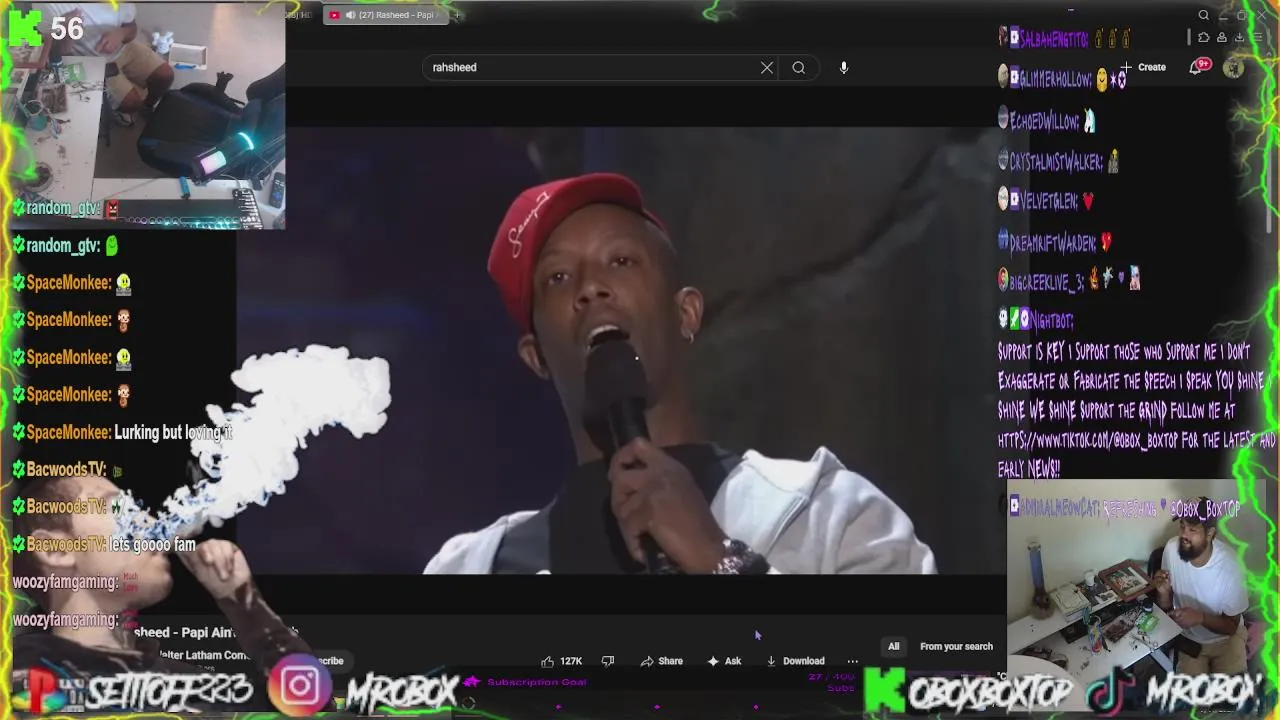The image size is (1280, 720).
Task: Start voice search with the microphone icon
Action: coord(844,67)
